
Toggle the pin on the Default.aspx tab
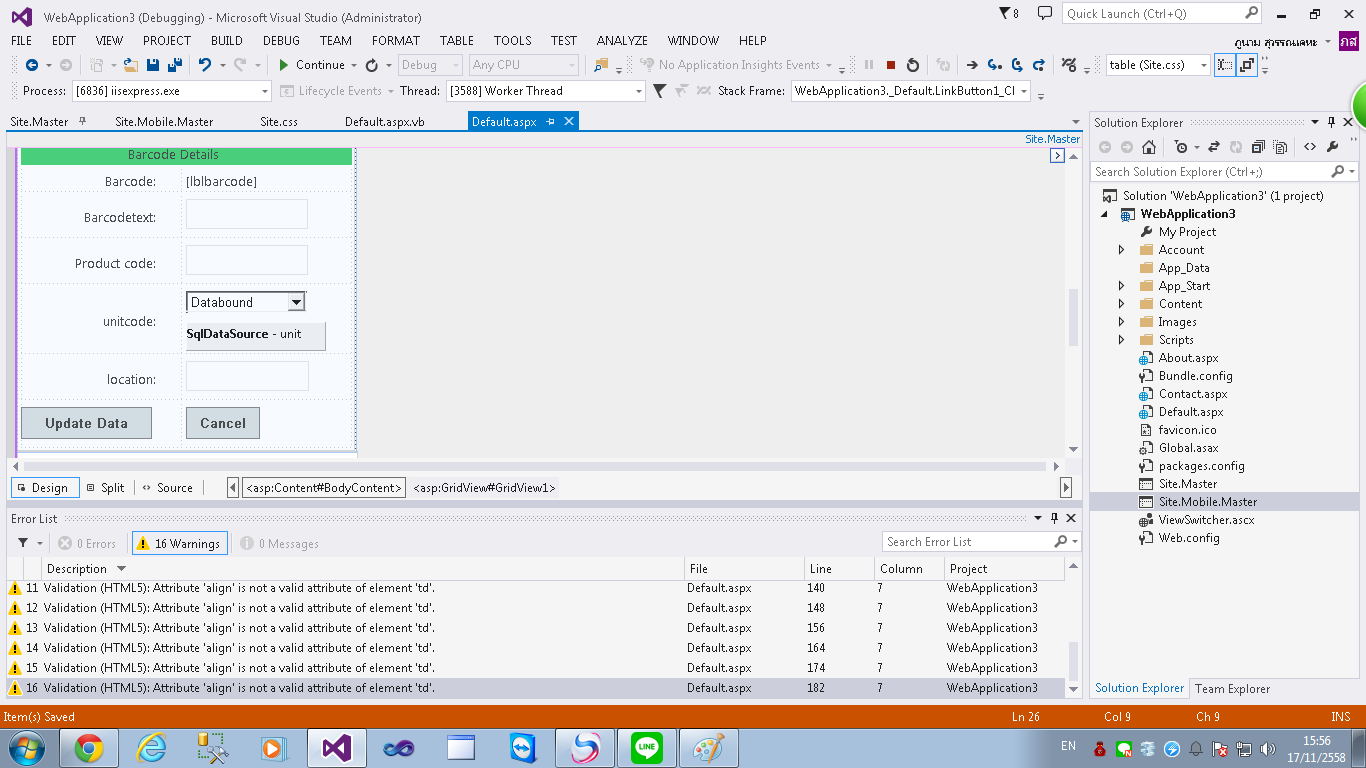pos(551,121)
